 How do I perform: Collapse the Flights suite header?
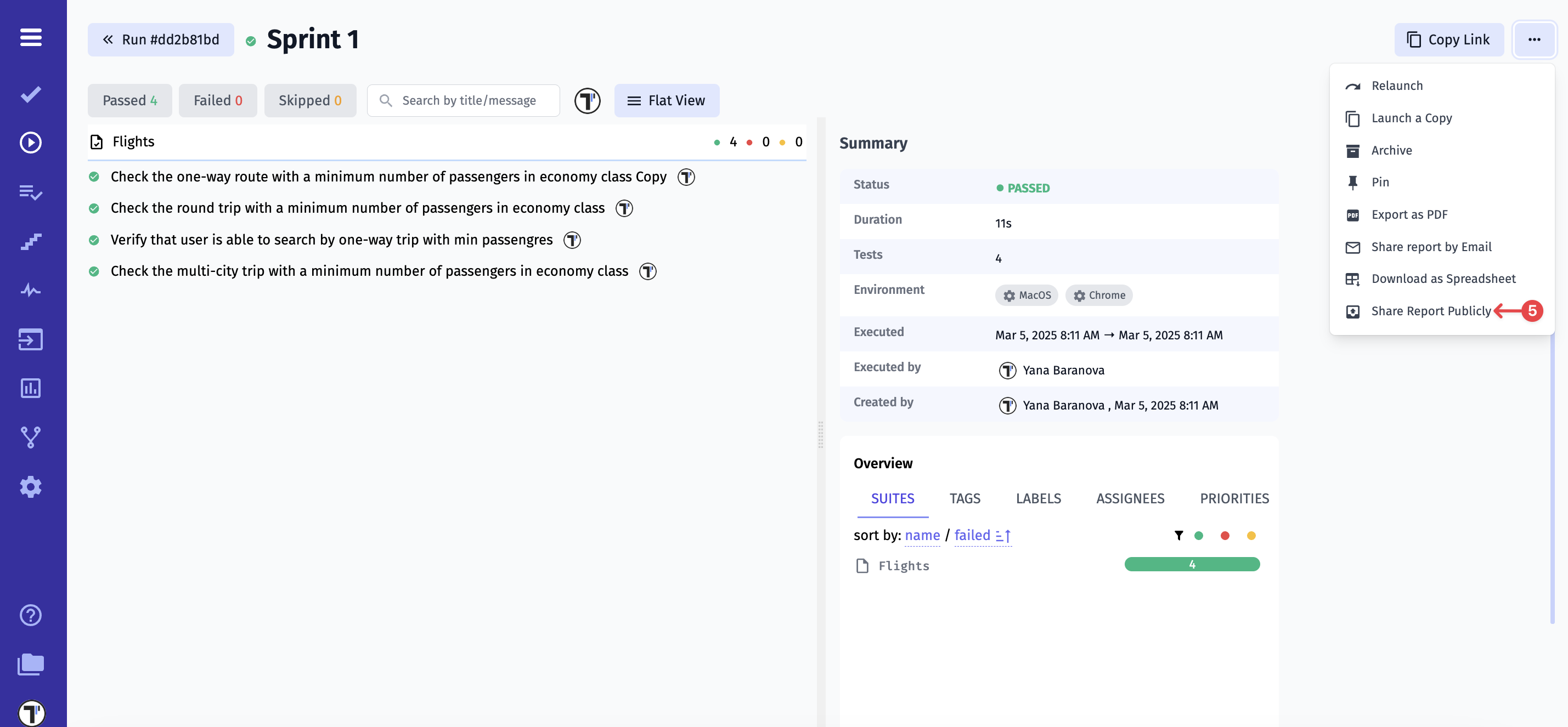point(133,142)
